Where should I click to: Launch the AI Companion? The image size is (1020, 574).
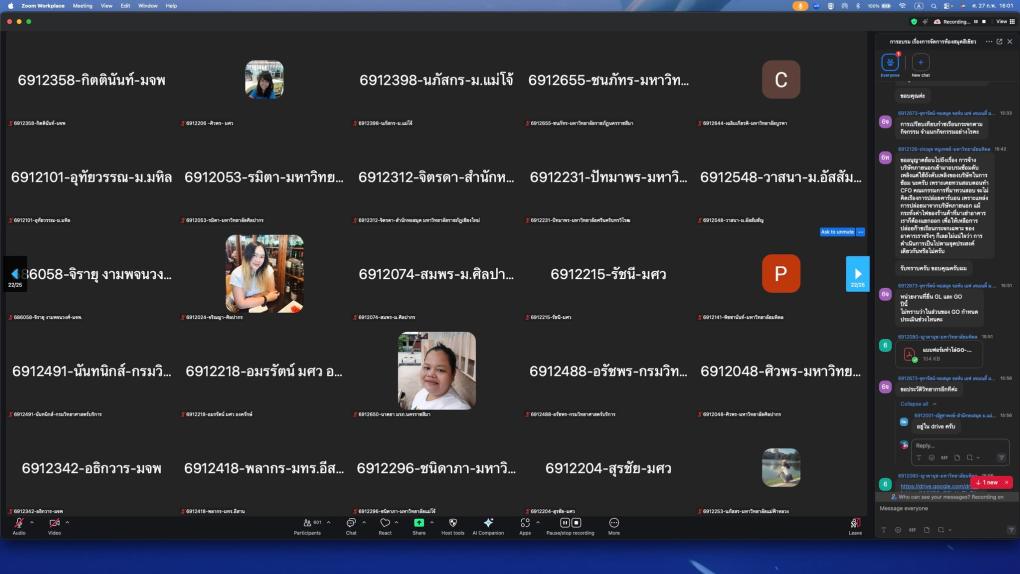click(x=487, y=523)
